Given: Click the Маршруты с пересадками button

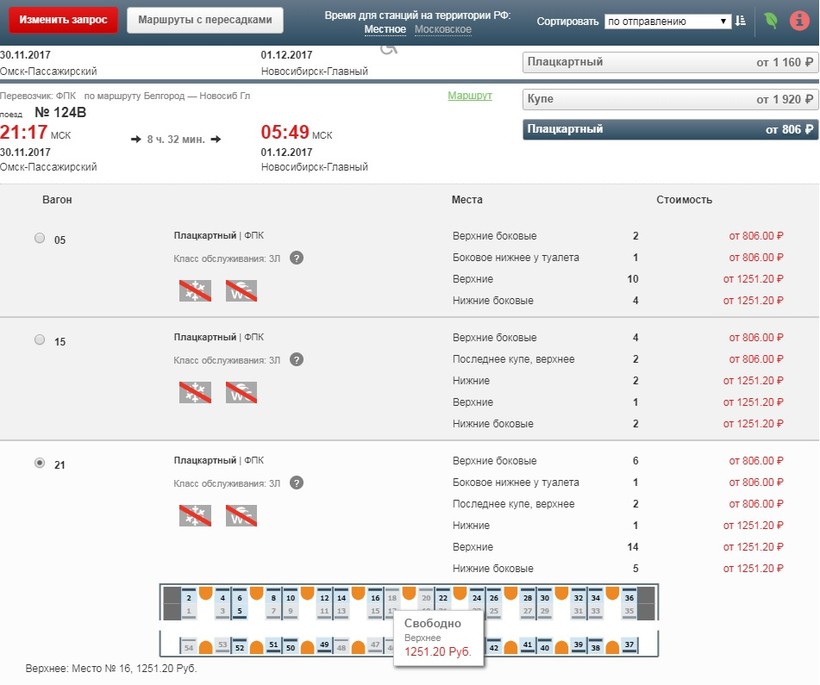Looking at the screenshot, I should click(x=204, y=20).
